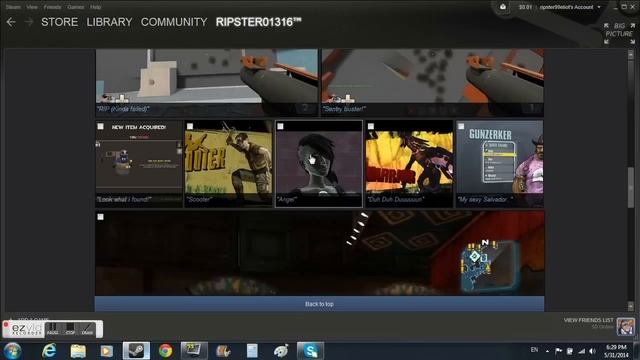Open the "Angel" screenshot thumbnail

(x=319, y=164)
